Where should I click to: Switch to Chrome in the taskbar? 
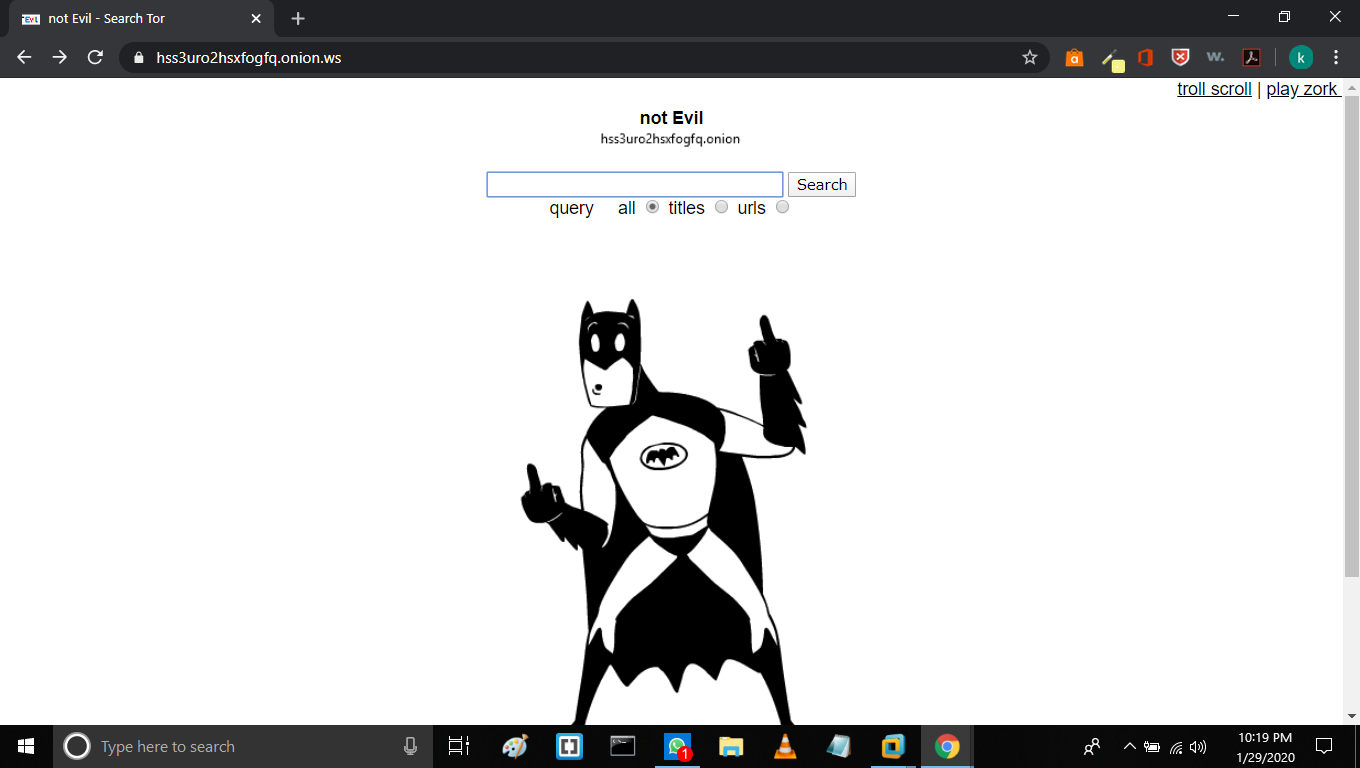[x=947, y=746]
